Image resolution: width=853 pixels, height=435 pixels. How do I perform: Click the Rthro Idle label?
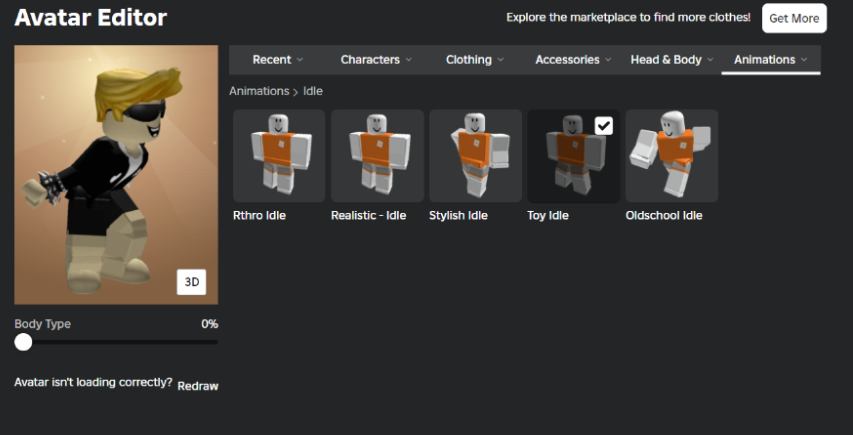click(x=259, y=215)
